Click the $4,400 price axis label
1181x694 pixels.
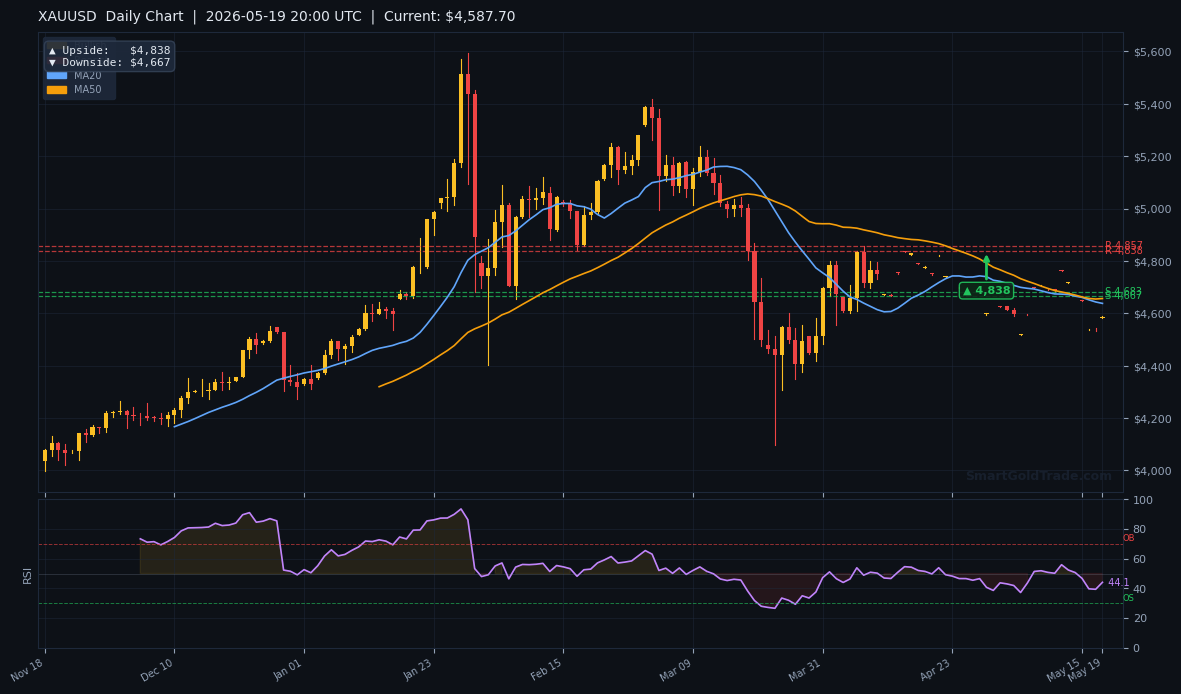tap(1152, 366)
